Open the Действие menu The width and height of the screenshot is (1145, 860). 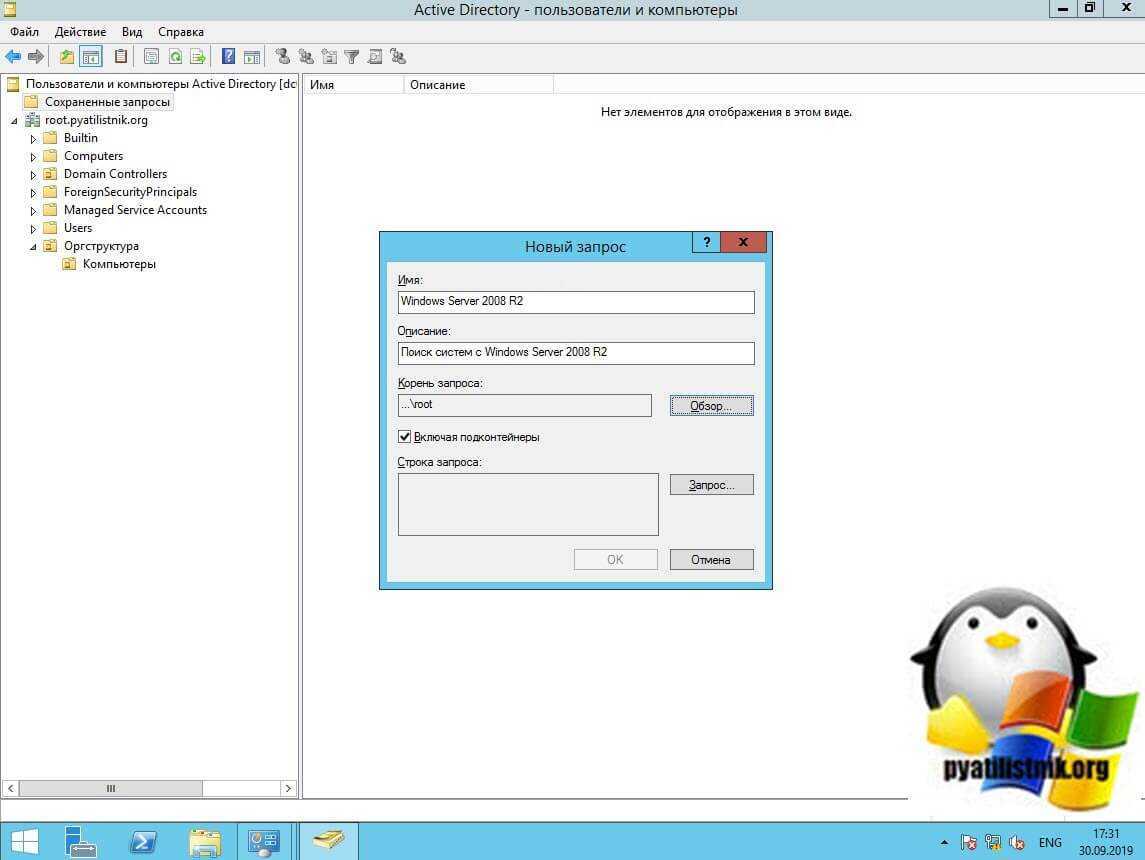80,31
